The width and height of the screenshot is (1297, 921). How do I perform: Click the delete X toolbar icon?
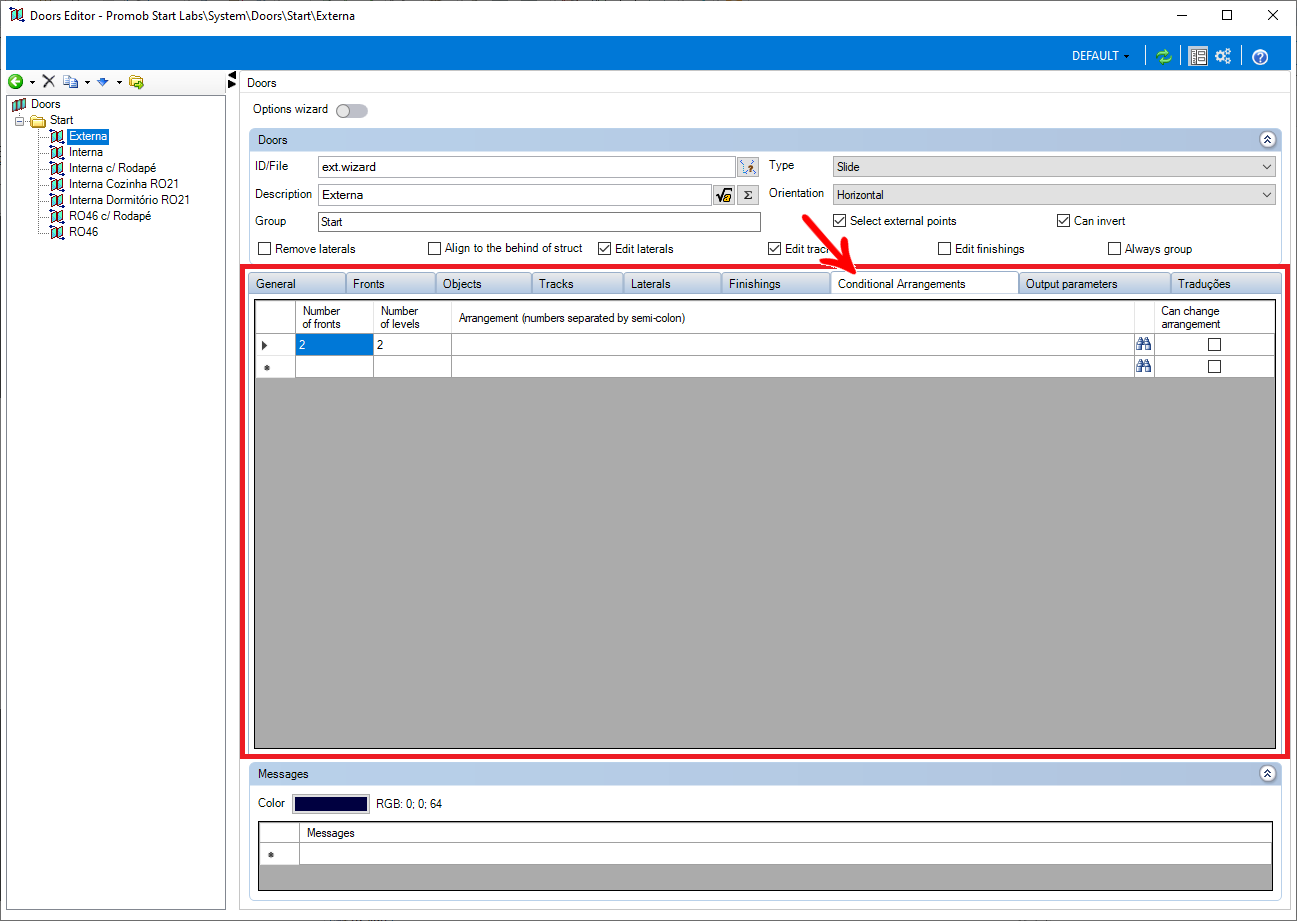[48, 82]
